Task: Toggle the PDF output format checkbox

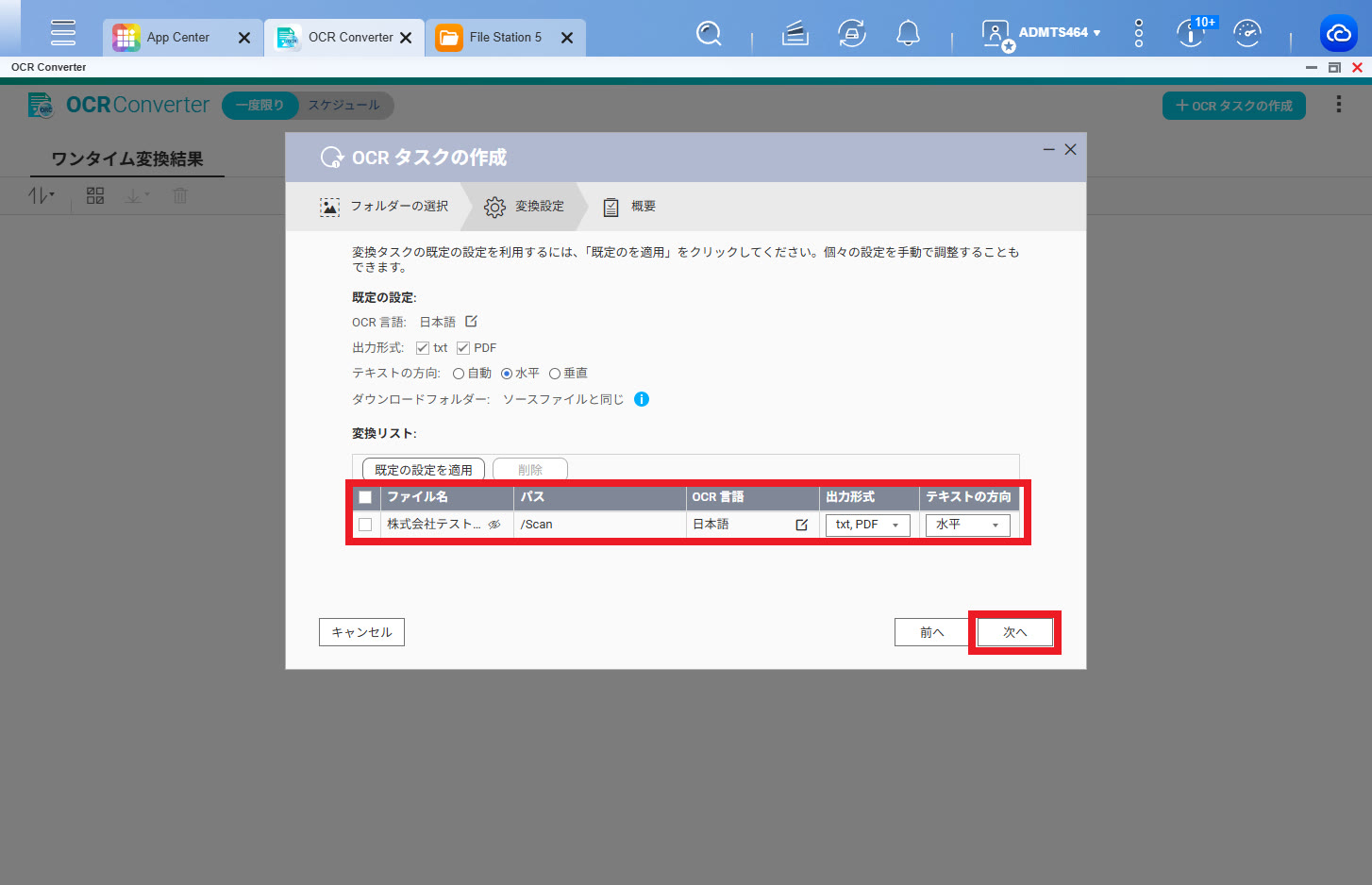Action: pos(463,348)
